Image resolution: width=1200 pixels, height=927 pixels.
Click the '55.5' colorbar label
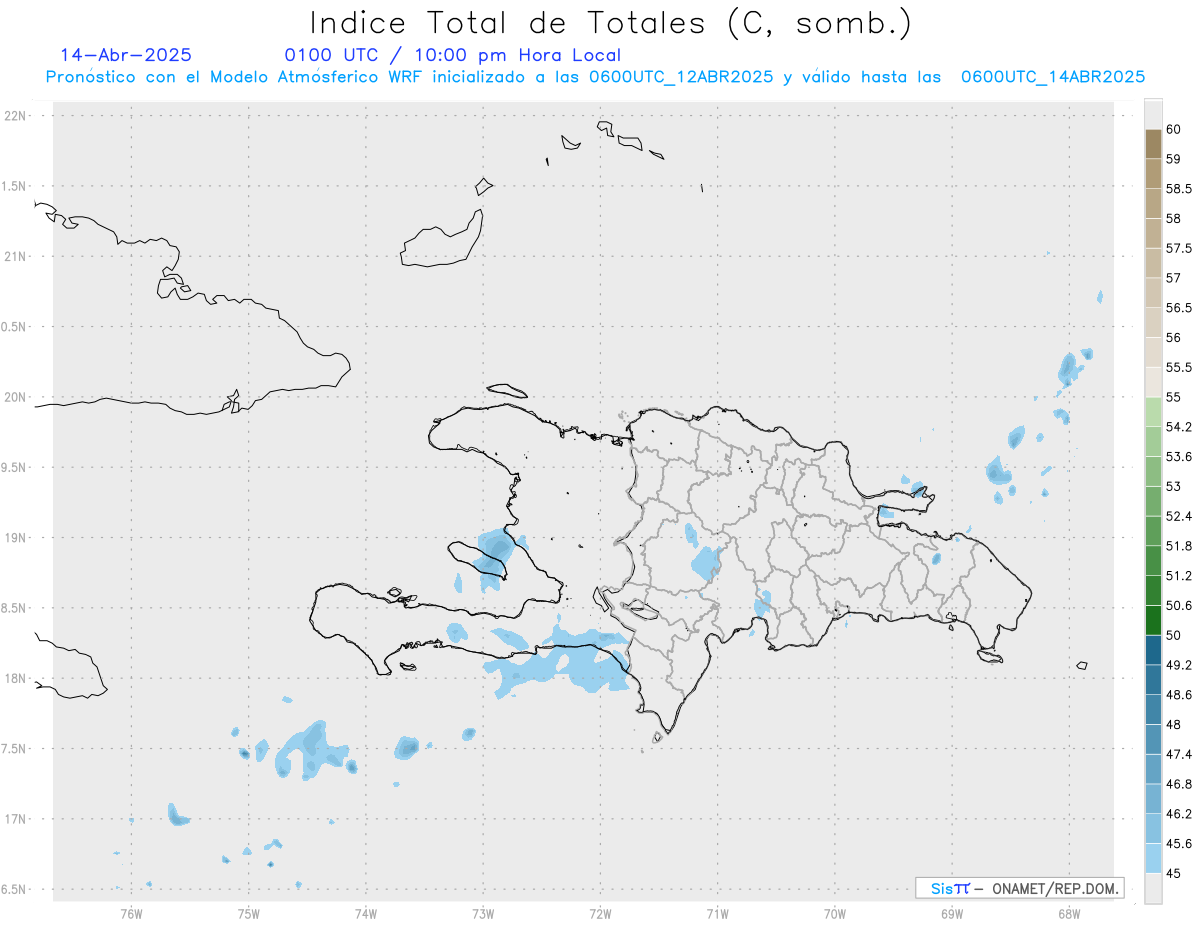pos(1179,367)
